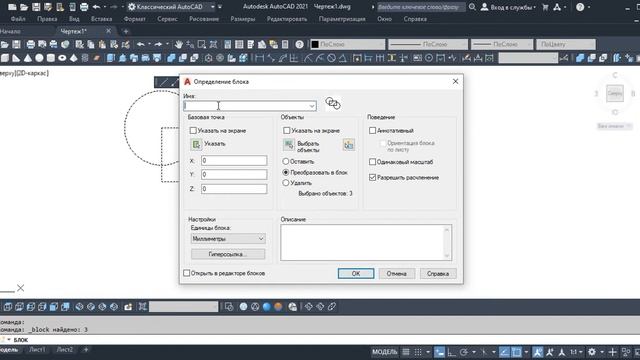The image size is (640, 360).
Task: Select the 'Удалить' radio option
Action: point(286,183)
